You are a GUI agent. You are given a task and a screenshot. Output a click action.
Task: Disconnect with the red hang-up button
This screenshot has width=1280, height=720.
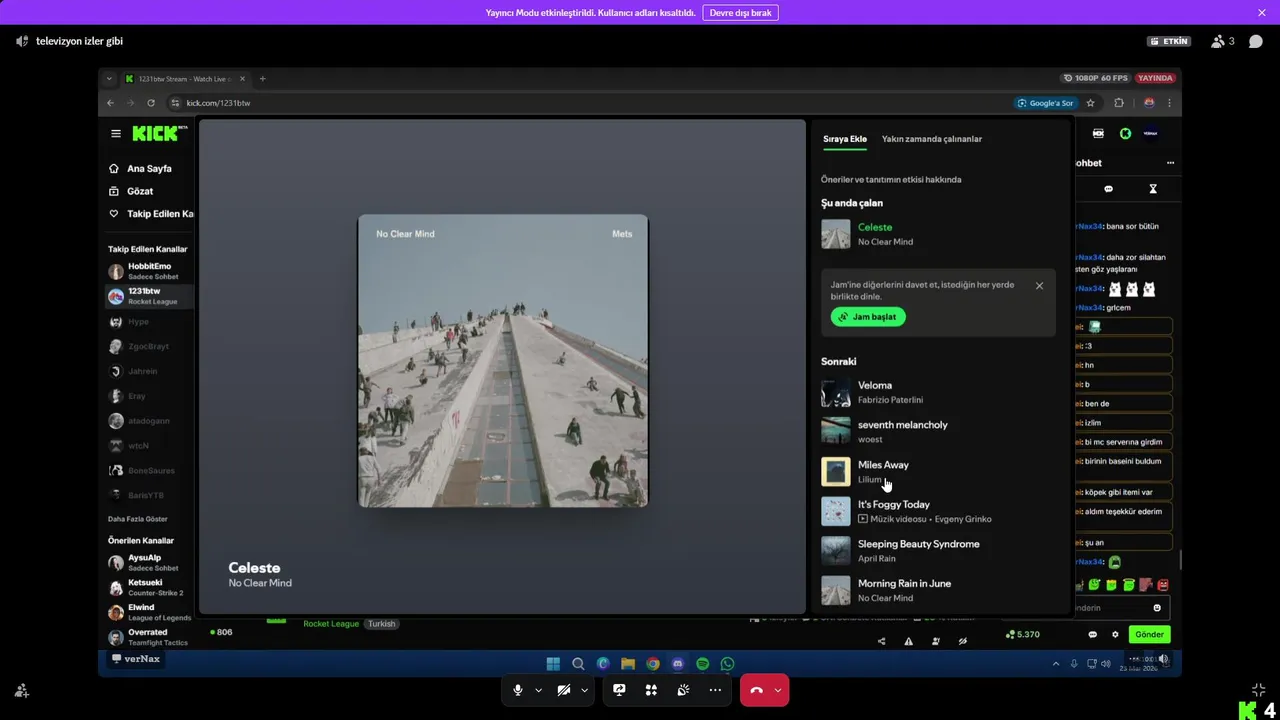click(x=757, y=690)
